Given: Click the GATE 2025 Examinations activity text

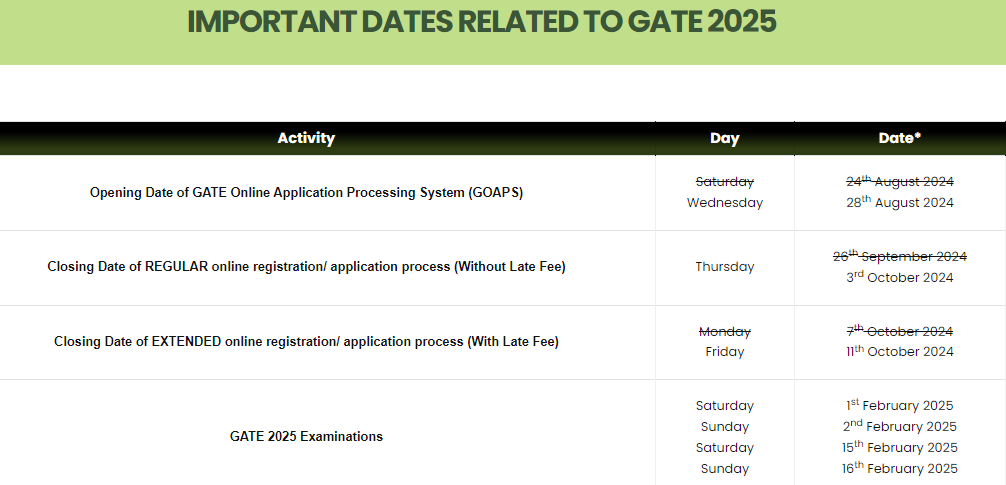Looking at the screenshot, I should (x=306, y=436).
